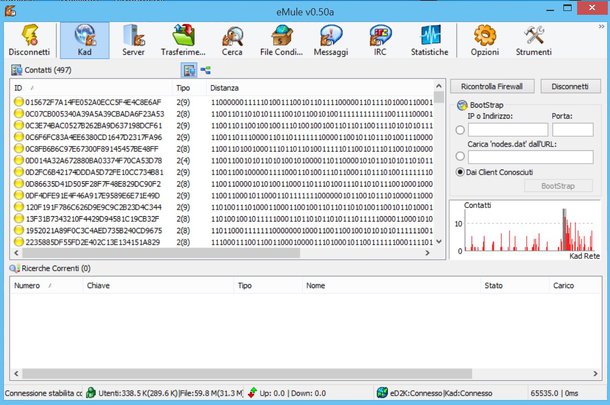Click the eMule application icon in title bar
This screenshot has width=610, height=405.
tap(11, 10)
